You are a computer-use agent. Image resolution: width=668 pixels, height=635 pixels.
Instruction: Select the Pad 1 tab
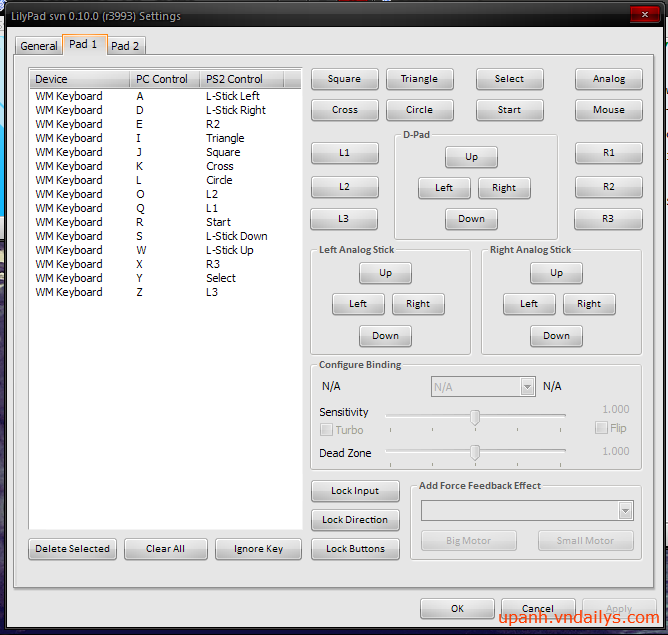click(x=84, y=44)
